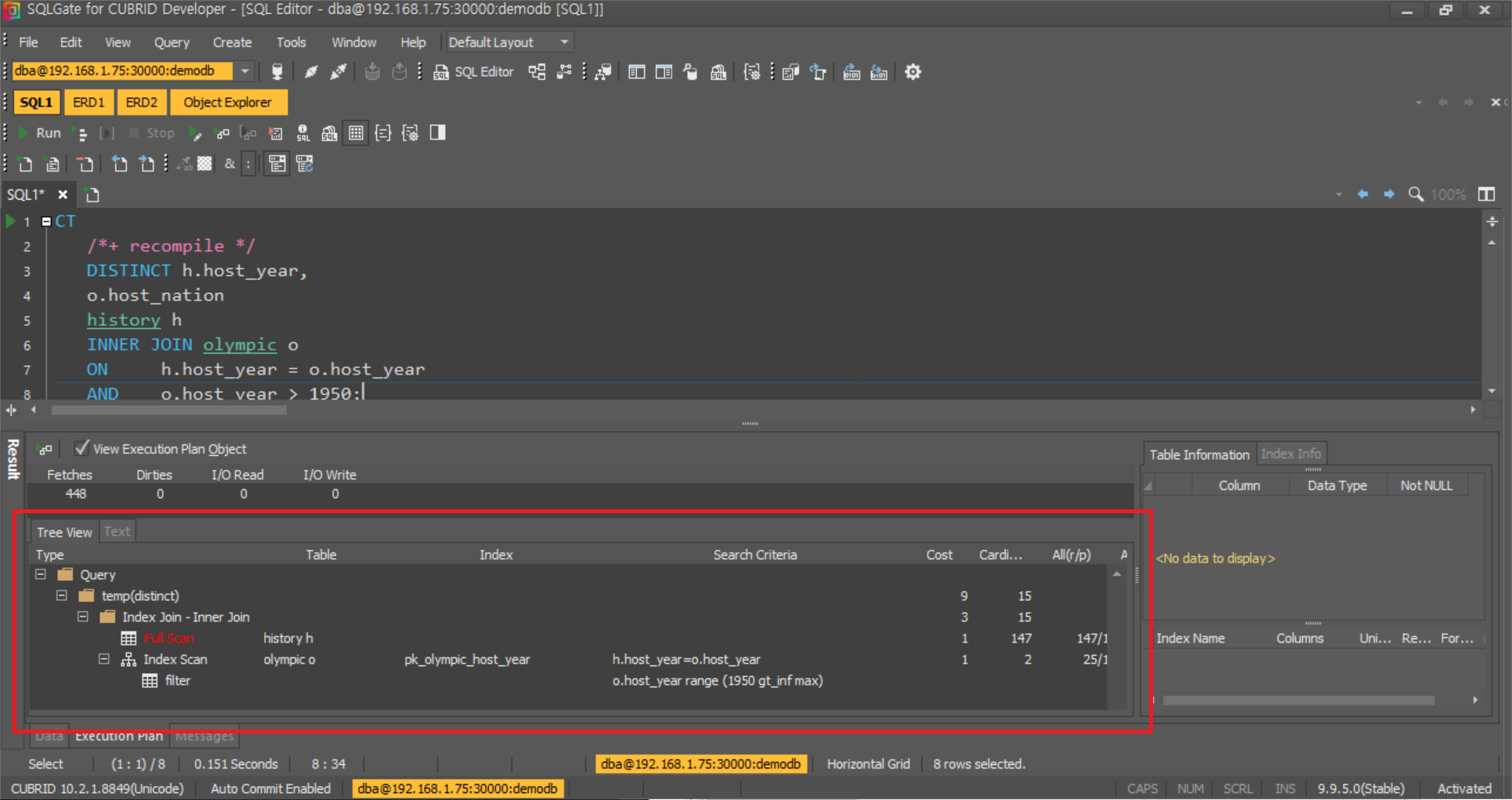Open the SQL Editor from the toolbar

pyautogui.click(x=474, y=72)
